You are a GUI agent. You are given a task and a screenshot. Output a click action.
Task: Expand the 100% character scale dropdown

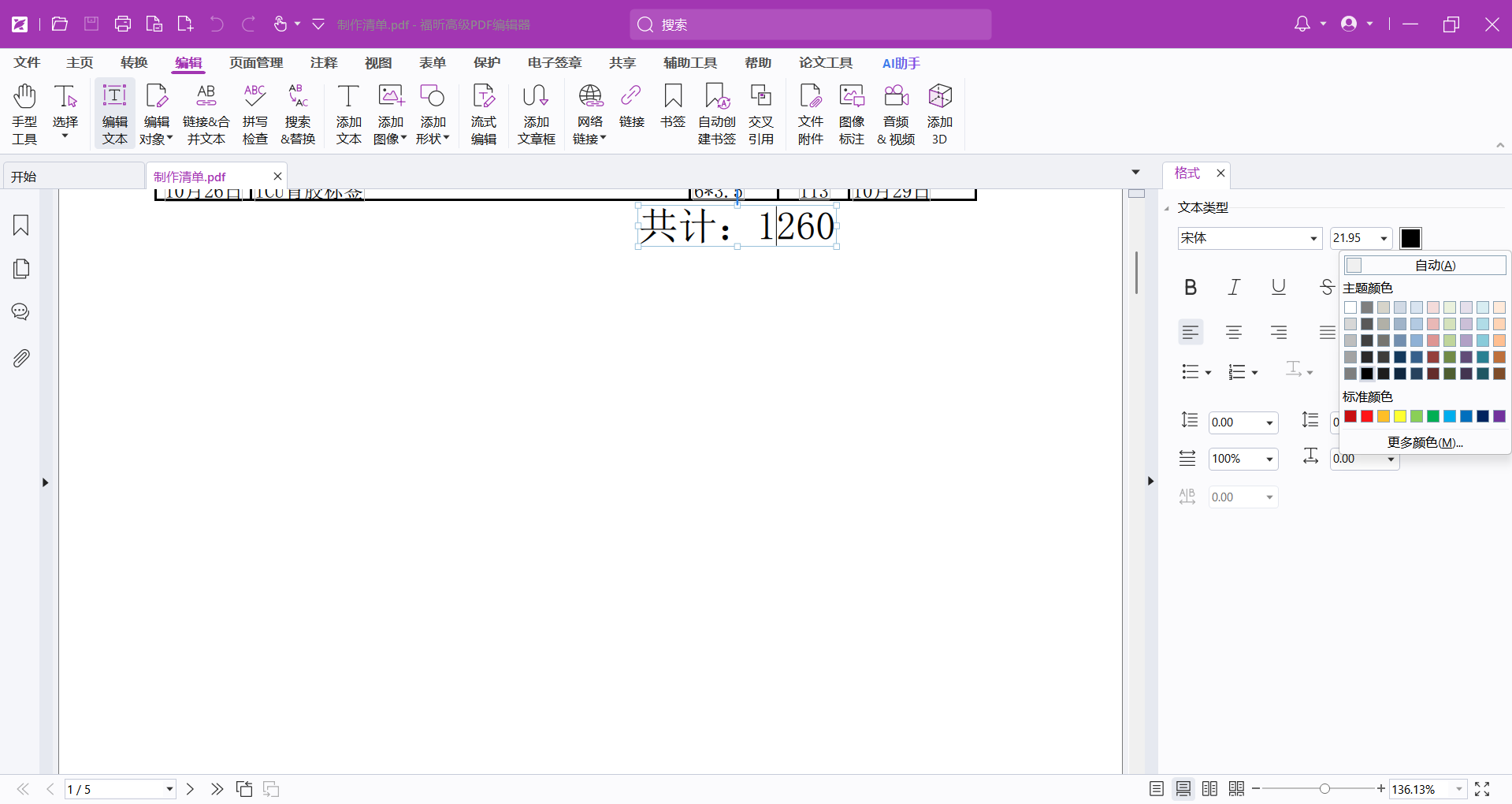click(x=1269, y=460)
